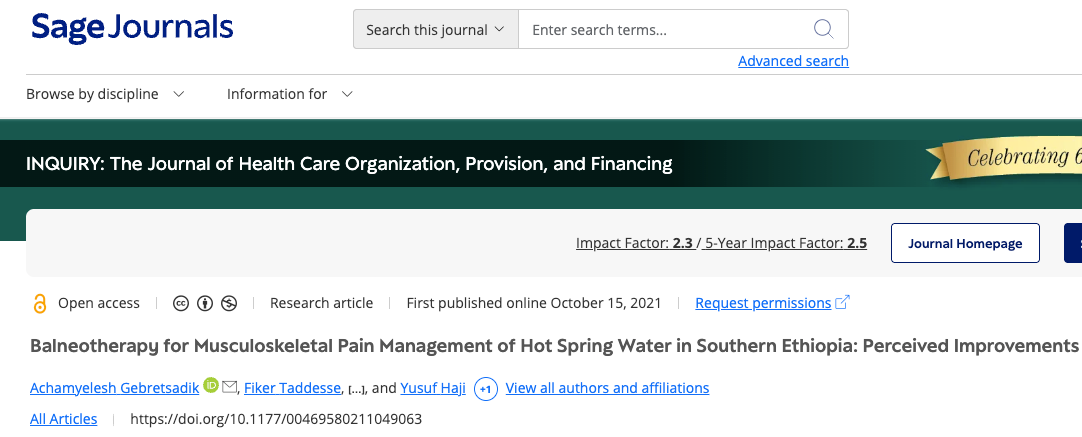Click the Creative Commons CC icon

coord(182,303)
